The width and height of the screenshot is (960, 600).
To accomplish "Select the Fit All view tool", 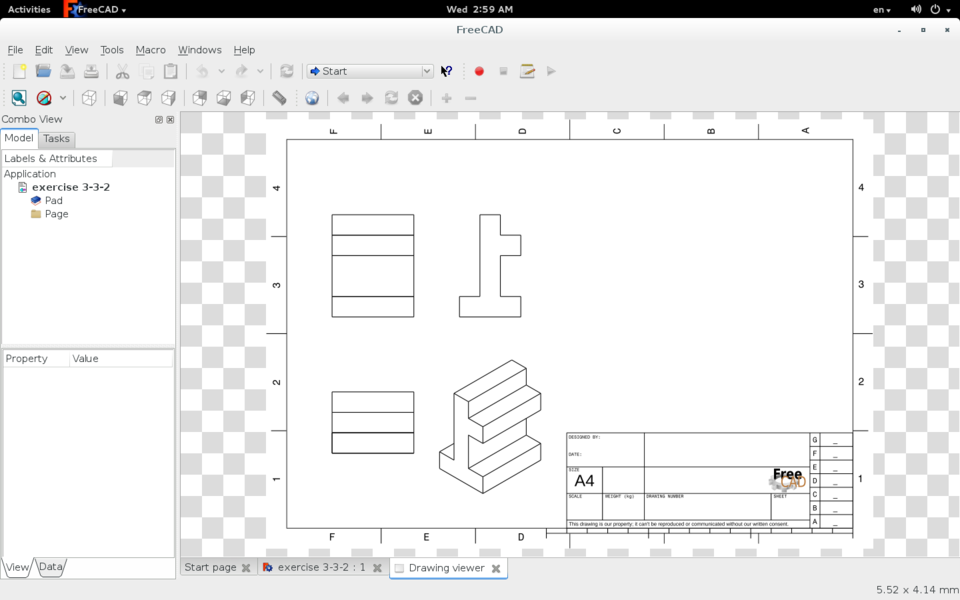I will pyautogui.click(x=19, y=97).
